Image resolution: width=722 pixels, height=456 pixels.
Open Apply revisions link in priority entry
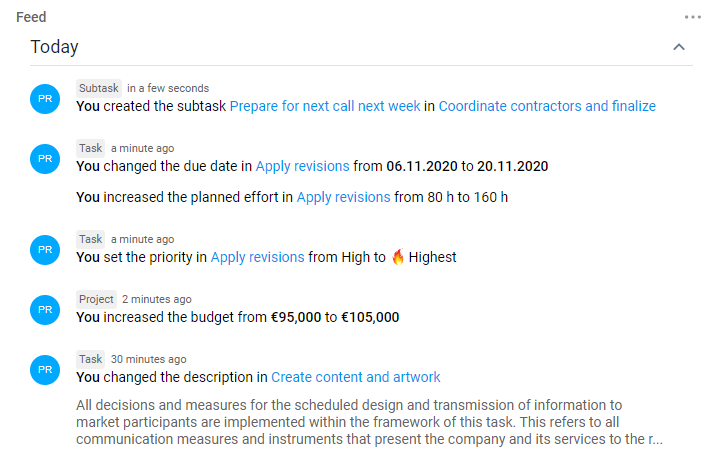[x=257, y=257]
